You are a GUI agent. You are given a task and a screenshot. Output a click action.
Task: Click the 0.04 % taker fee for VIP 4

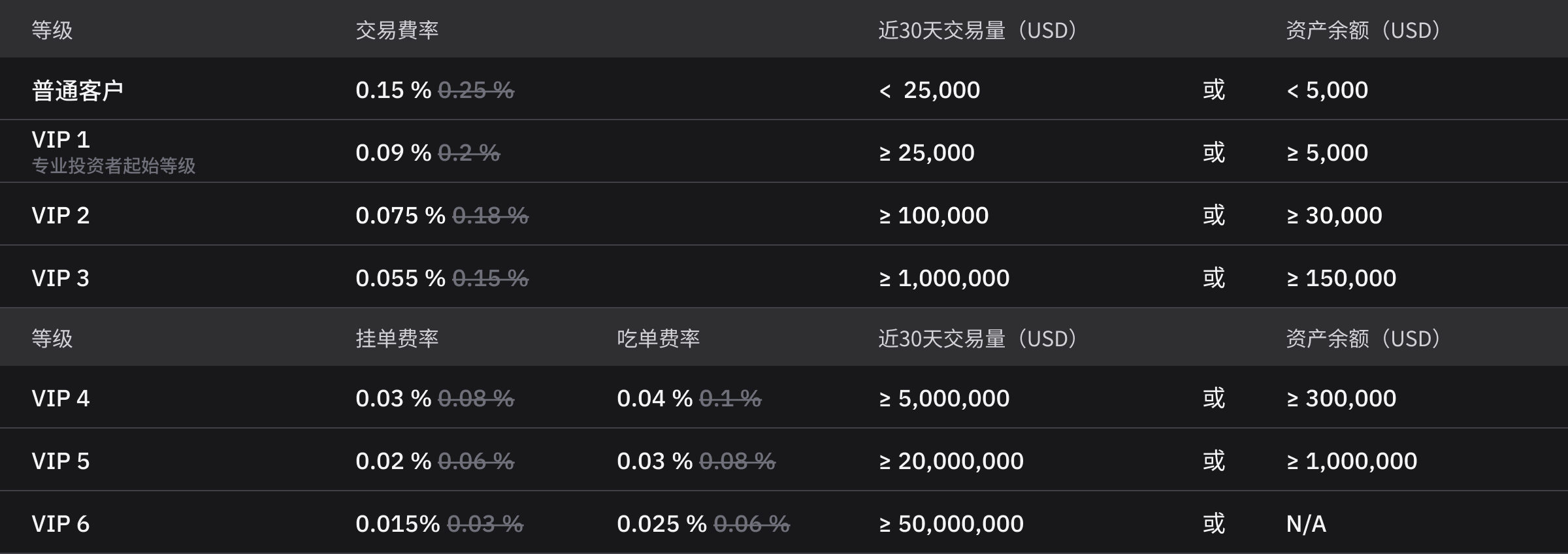pyautogui.click(x=655, y=399)
